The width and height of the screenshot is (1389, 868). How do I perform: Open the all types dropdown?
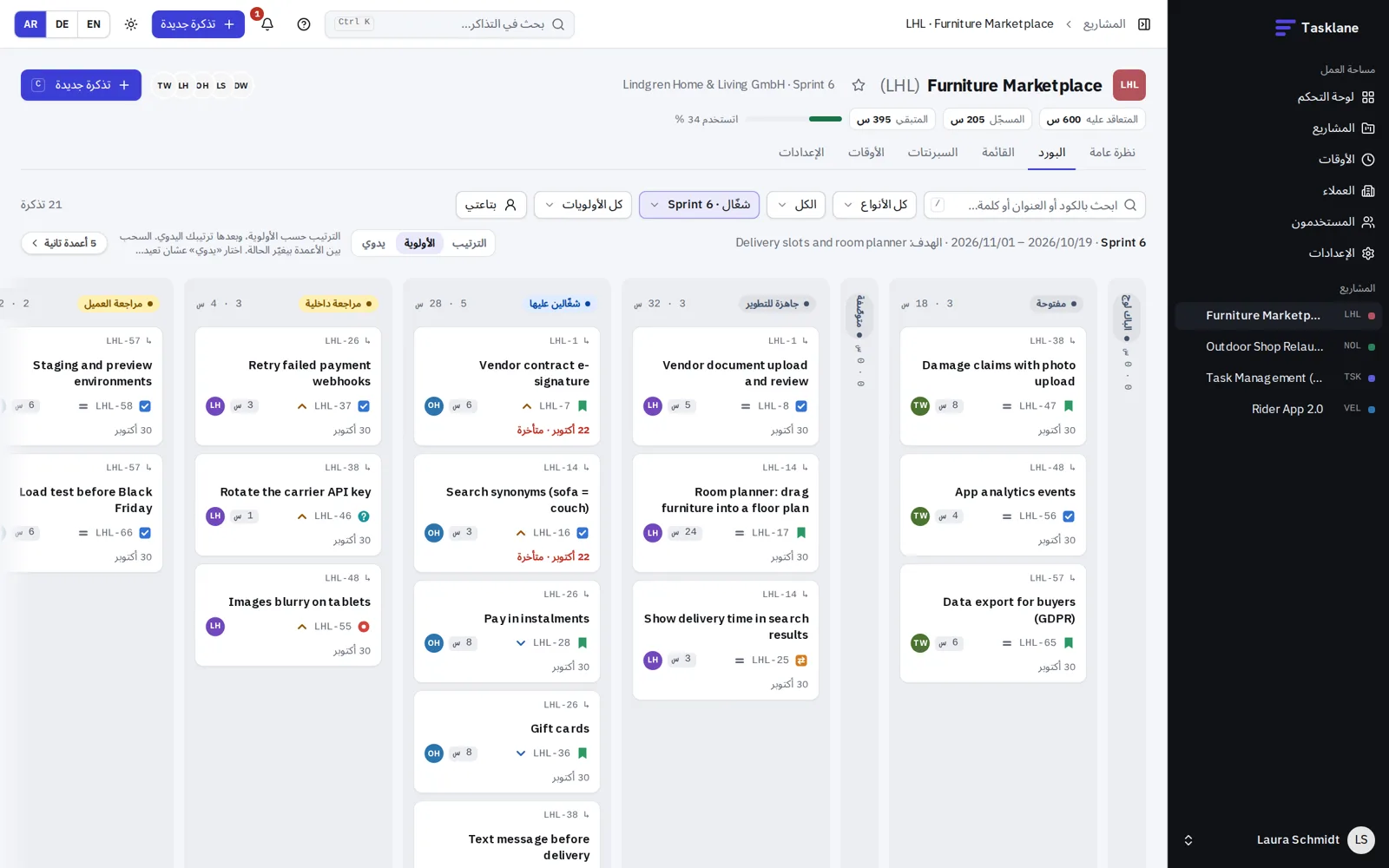pyautogui.click(x=875, y=205)
